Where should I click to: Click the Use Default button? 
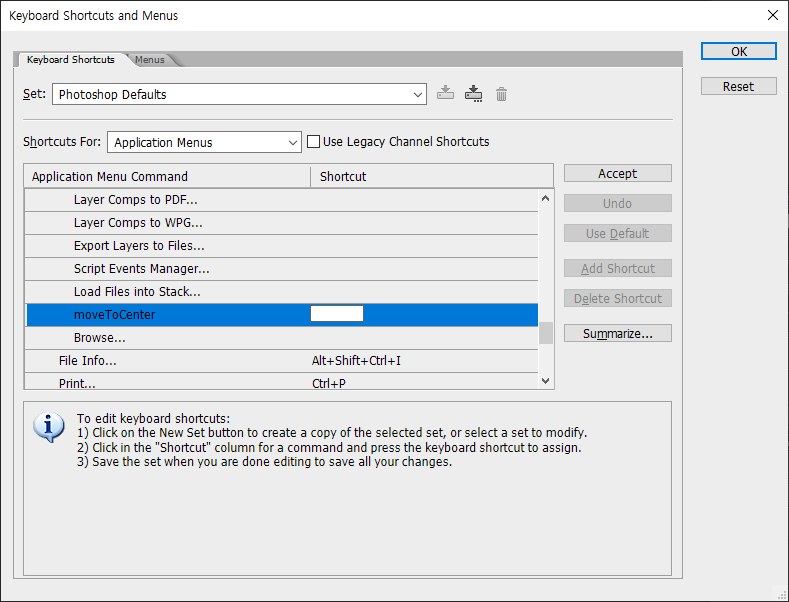coord(617,233)
